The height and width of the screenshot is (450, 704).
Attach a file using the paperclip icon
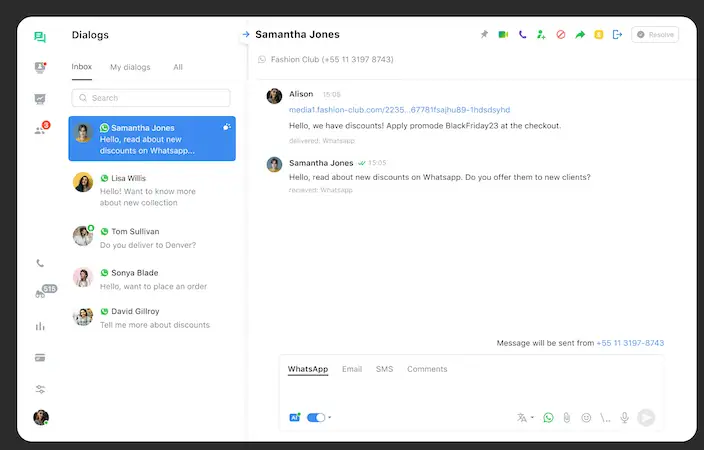point(567,417)
